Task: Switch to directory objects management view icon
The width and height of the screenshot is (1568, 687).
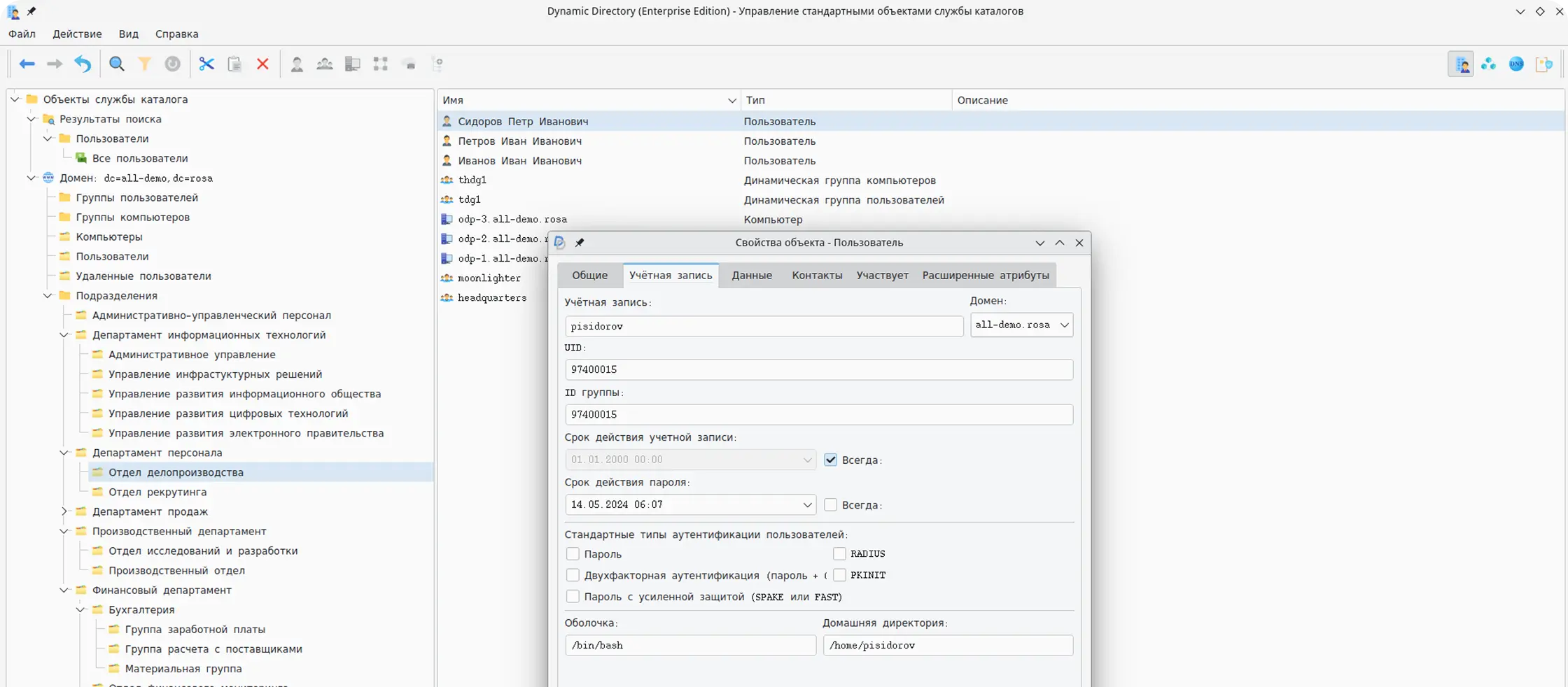Action: click(1461, 64)
